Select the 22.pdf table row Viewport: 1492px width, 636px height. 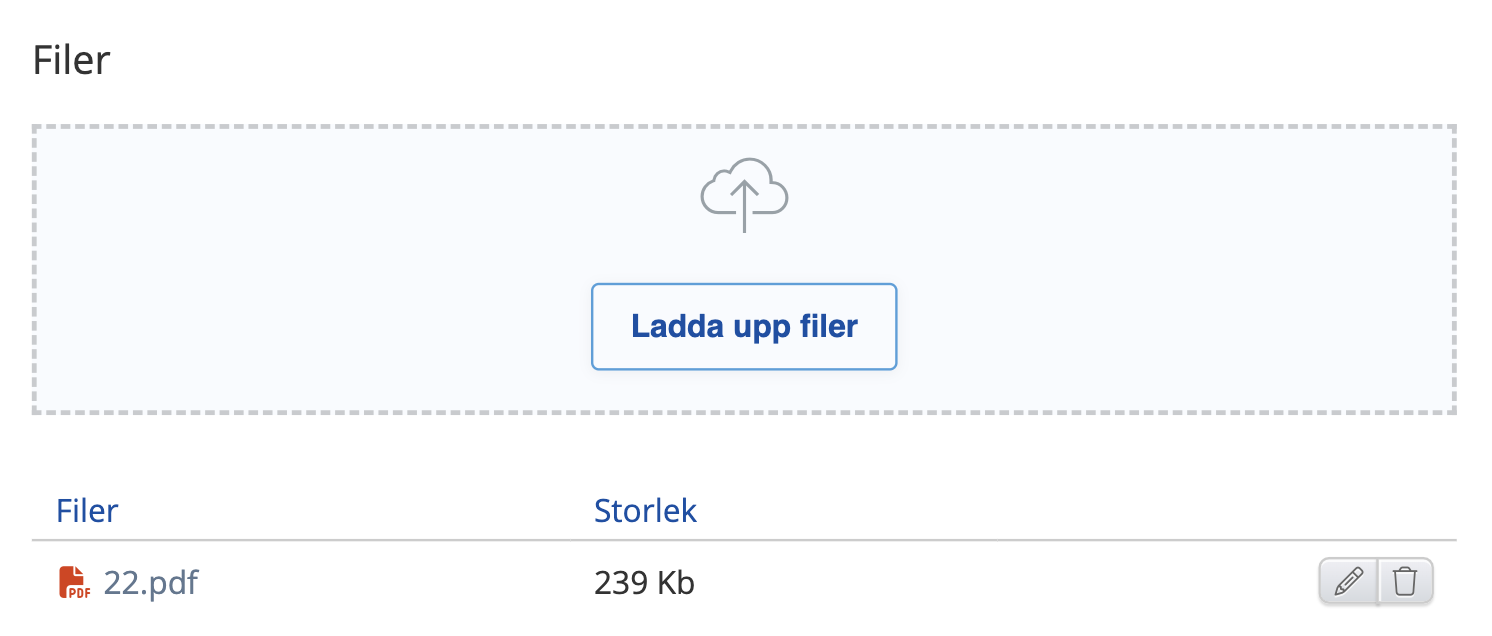tap(744, 582)
